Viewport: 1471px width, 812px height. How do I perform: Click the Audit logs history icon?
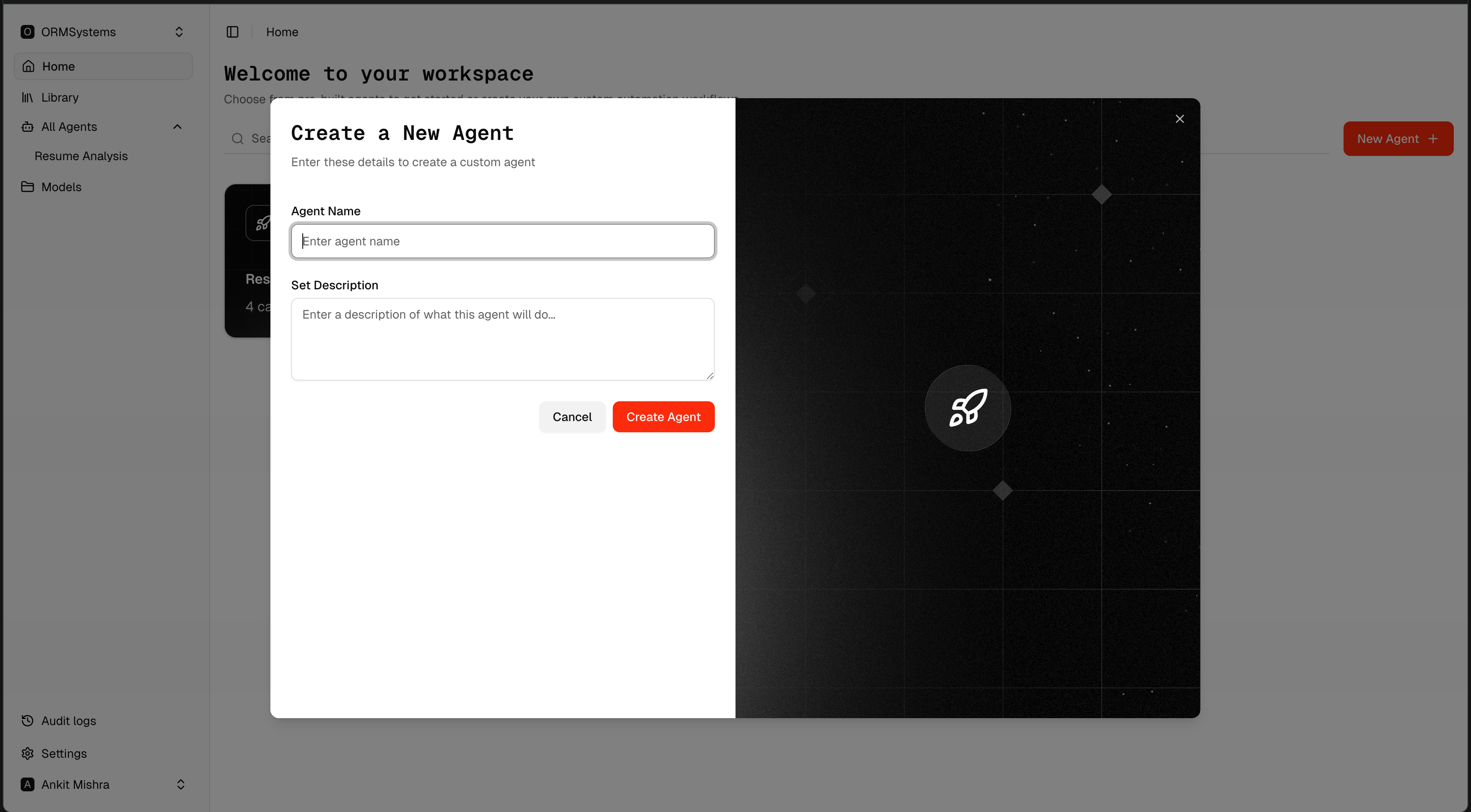tap(28, 721)
